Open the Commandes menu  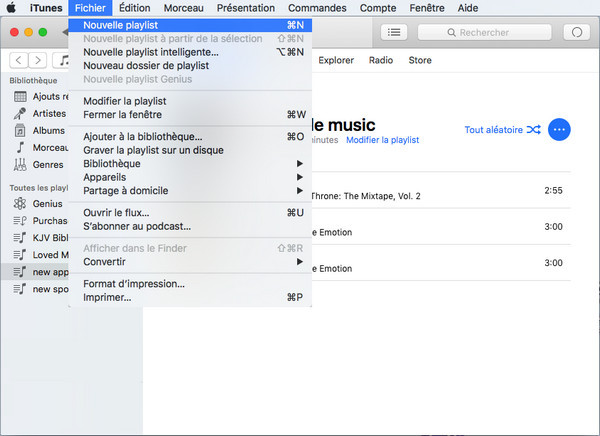coord(317,8)
